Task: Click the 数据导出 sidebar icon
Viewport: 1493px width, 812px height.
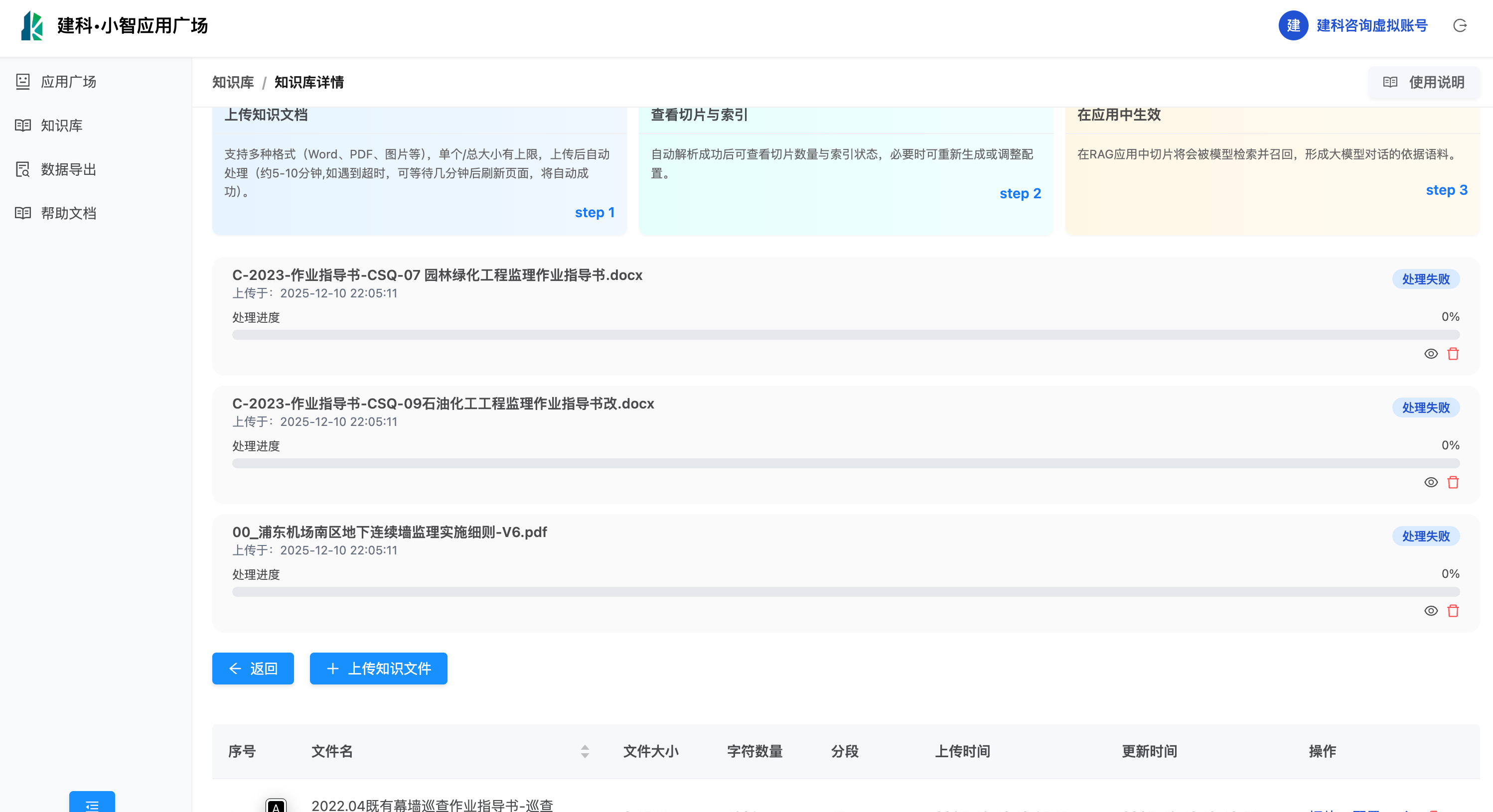Action: (22, 169)
